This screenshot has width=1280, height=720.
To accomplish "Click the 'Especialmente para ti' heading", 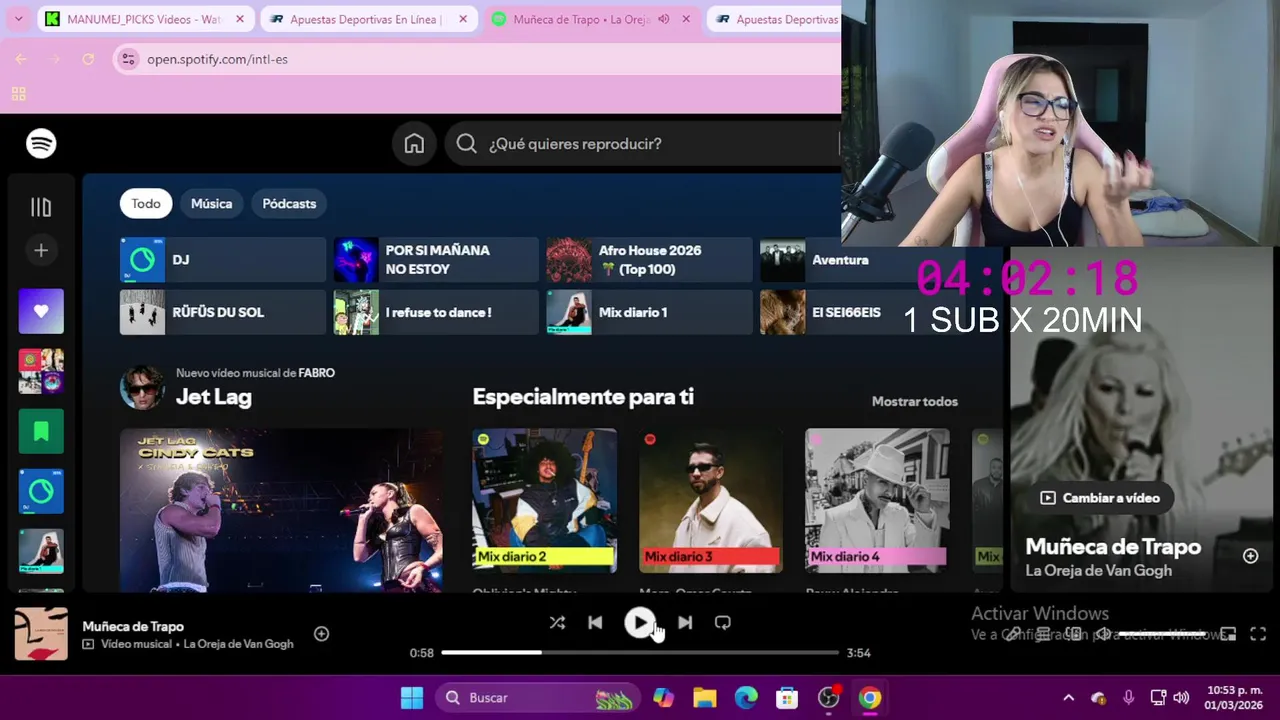I will (583, 397).
